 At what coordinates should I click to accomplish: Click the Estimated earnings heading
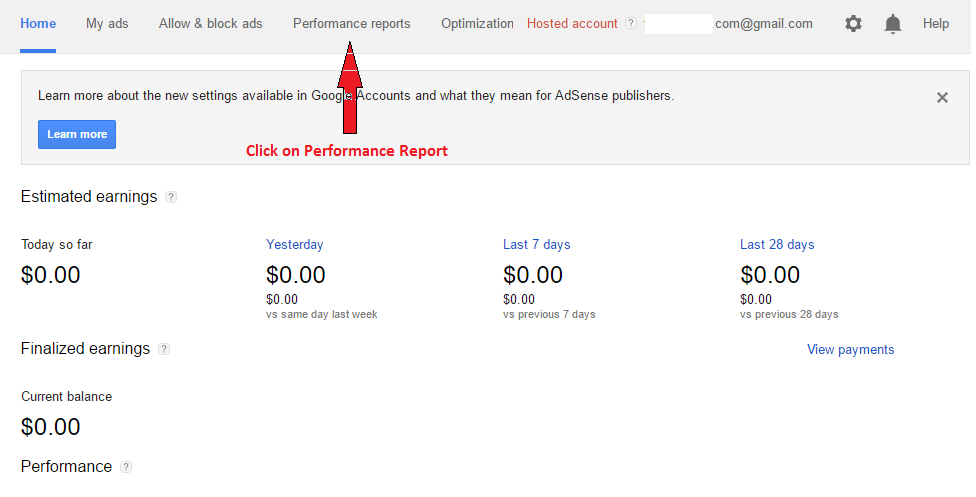(89, 197)
